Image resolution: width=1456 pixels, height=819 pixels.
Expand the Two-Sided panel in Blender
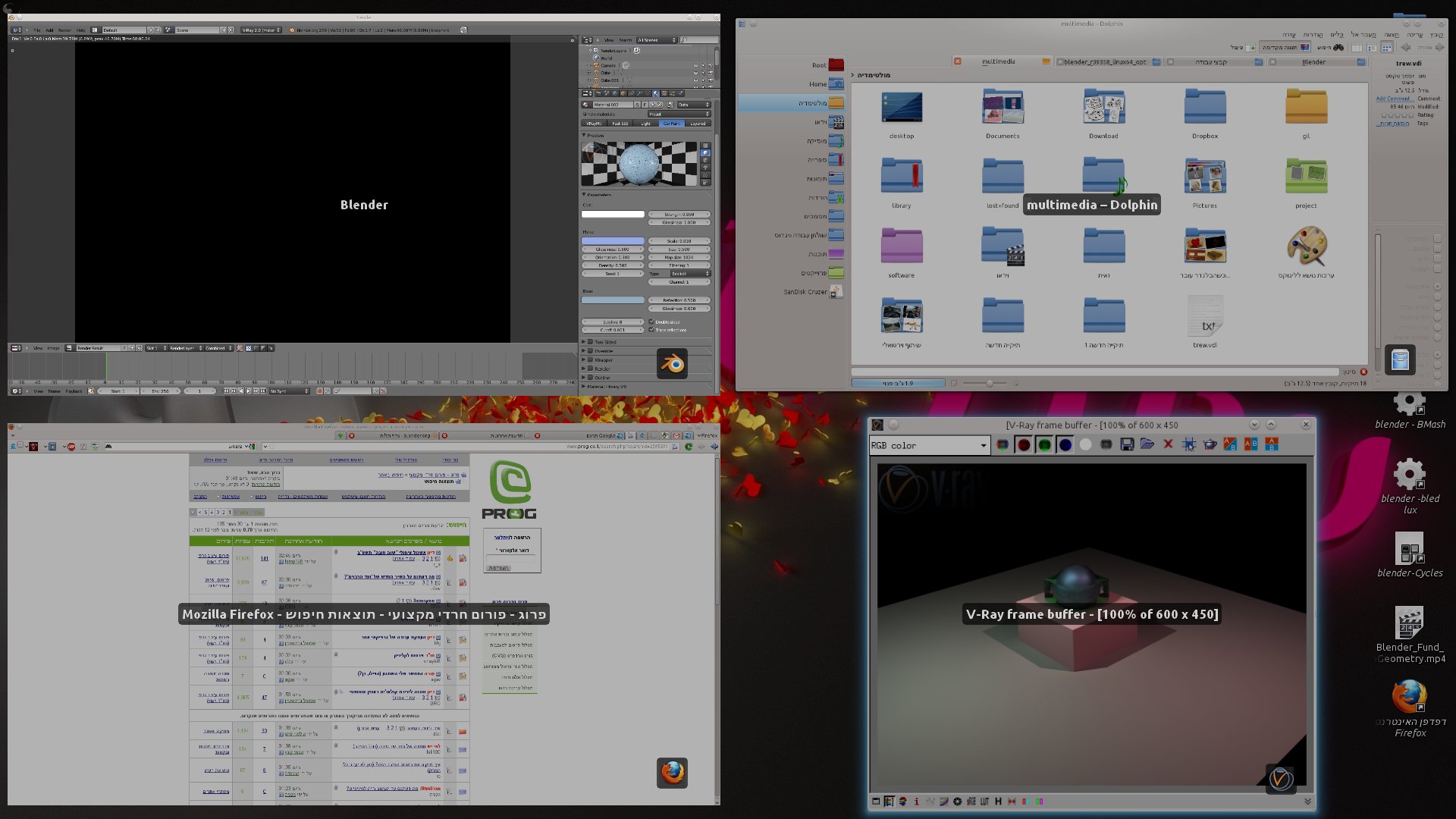click(x=584, y=342)
